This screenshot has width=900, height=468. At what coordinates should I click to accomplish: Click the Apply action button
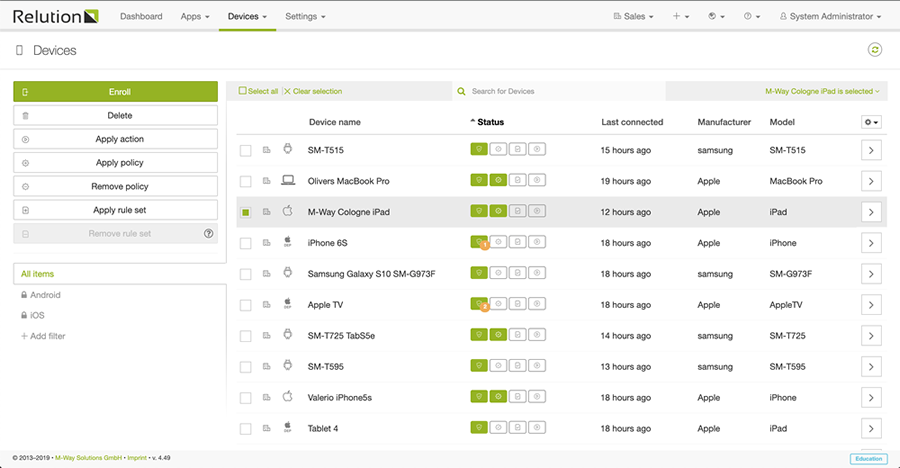[x=115, y=139]
